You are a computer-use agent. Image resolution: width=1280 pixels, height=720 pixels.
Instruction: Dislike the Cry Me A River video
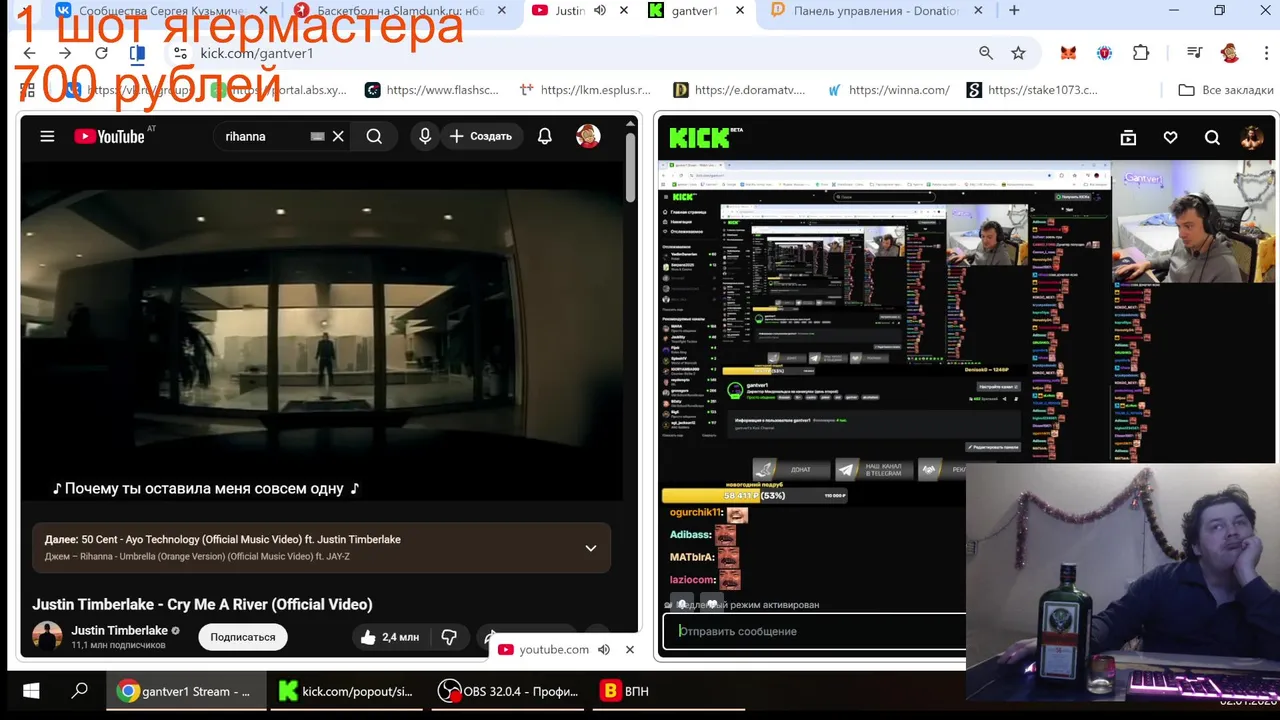coord(449,637)
